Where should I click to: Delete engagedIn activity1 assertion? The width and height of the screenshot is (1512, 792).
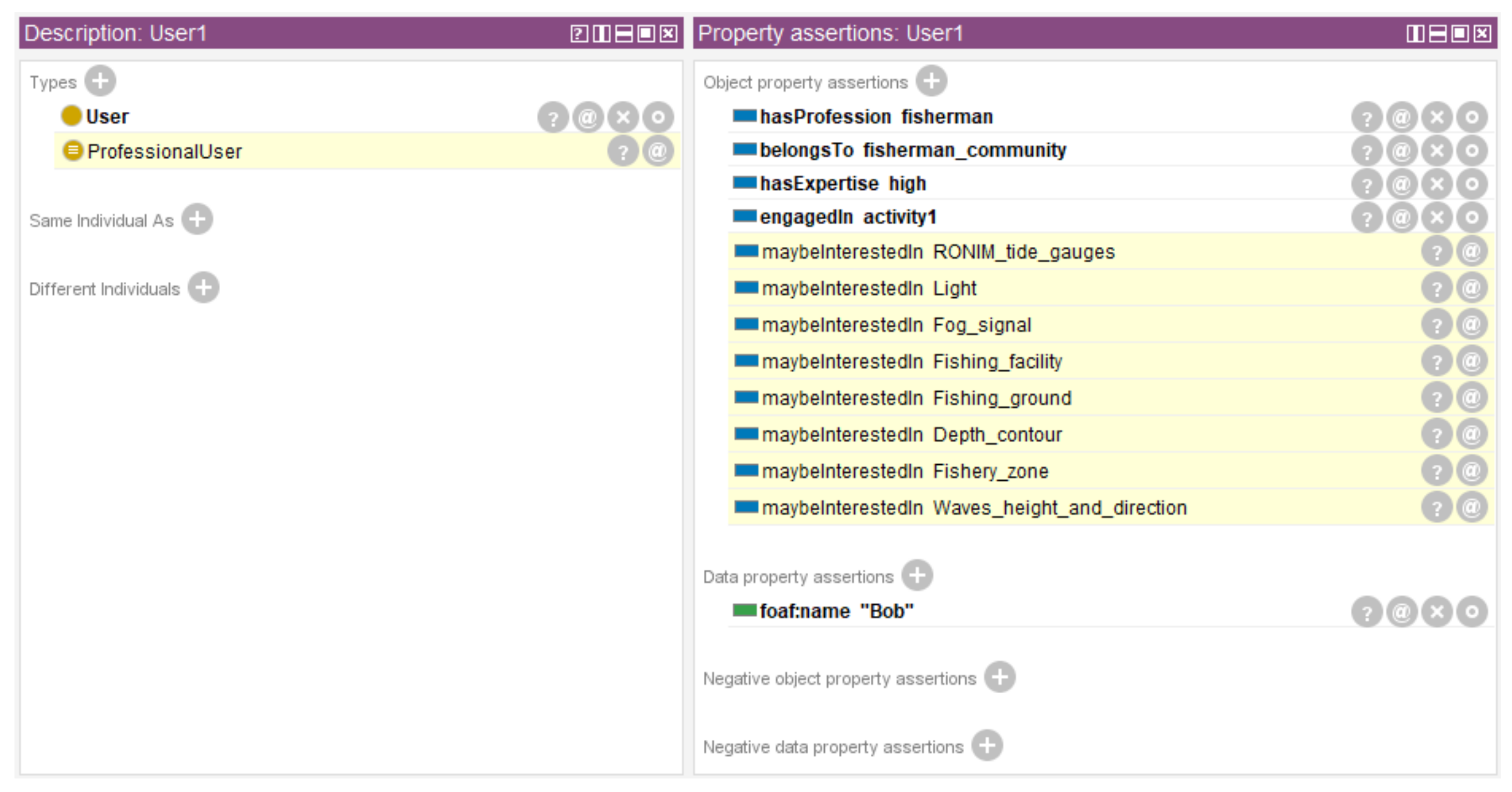tap(1437, 218)
